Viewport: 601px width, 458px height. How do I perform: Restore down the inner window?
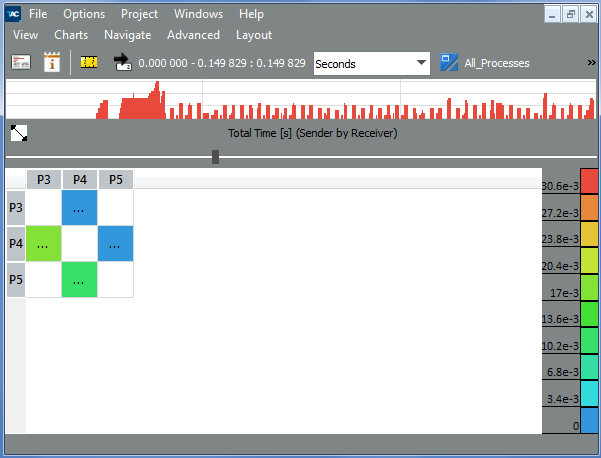click(570, 15)
